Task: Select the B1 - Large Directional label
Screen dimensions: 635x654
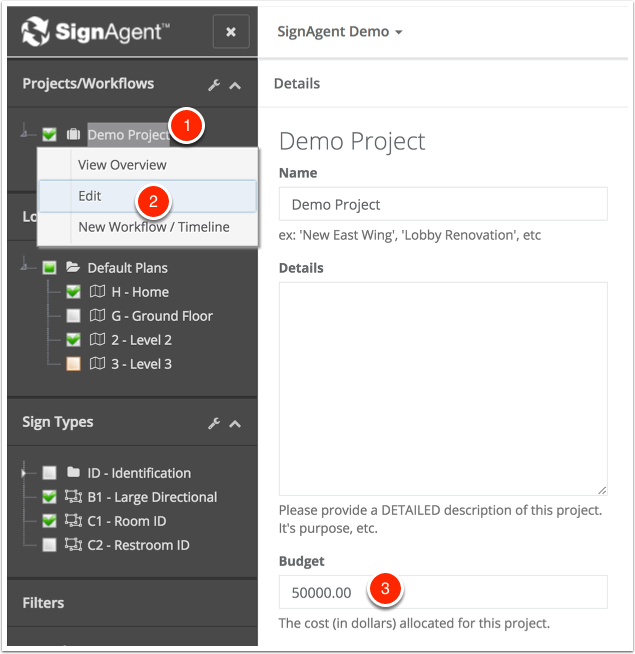Action: tap(152, 497)
